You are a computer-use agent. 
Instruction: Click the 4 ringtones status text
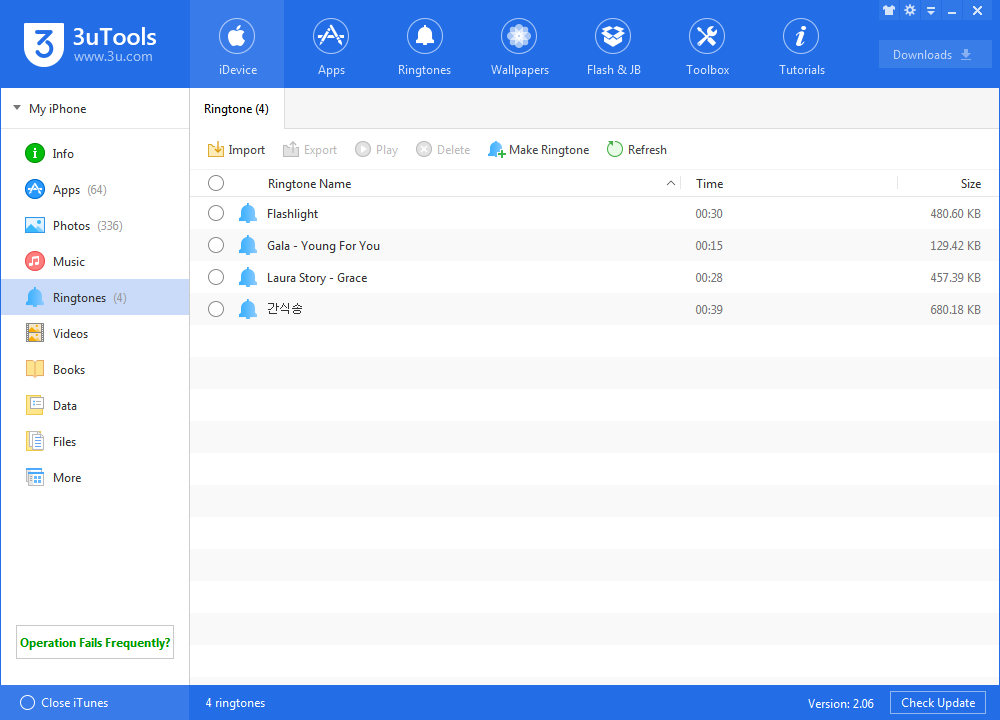(235, 703)
